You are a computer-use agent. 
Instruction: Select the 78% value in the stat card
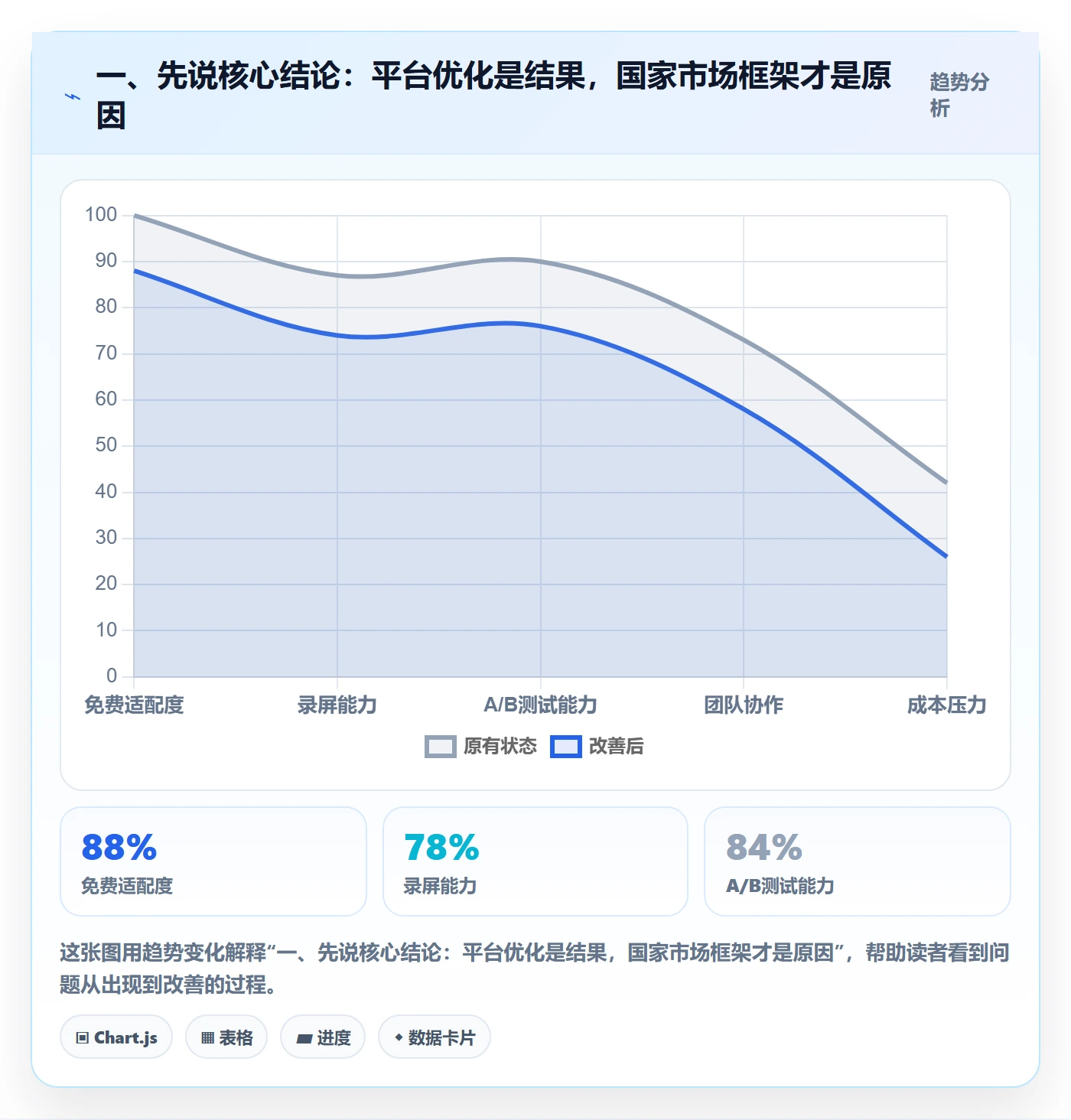pyautogui.click(x=442, y=848)
